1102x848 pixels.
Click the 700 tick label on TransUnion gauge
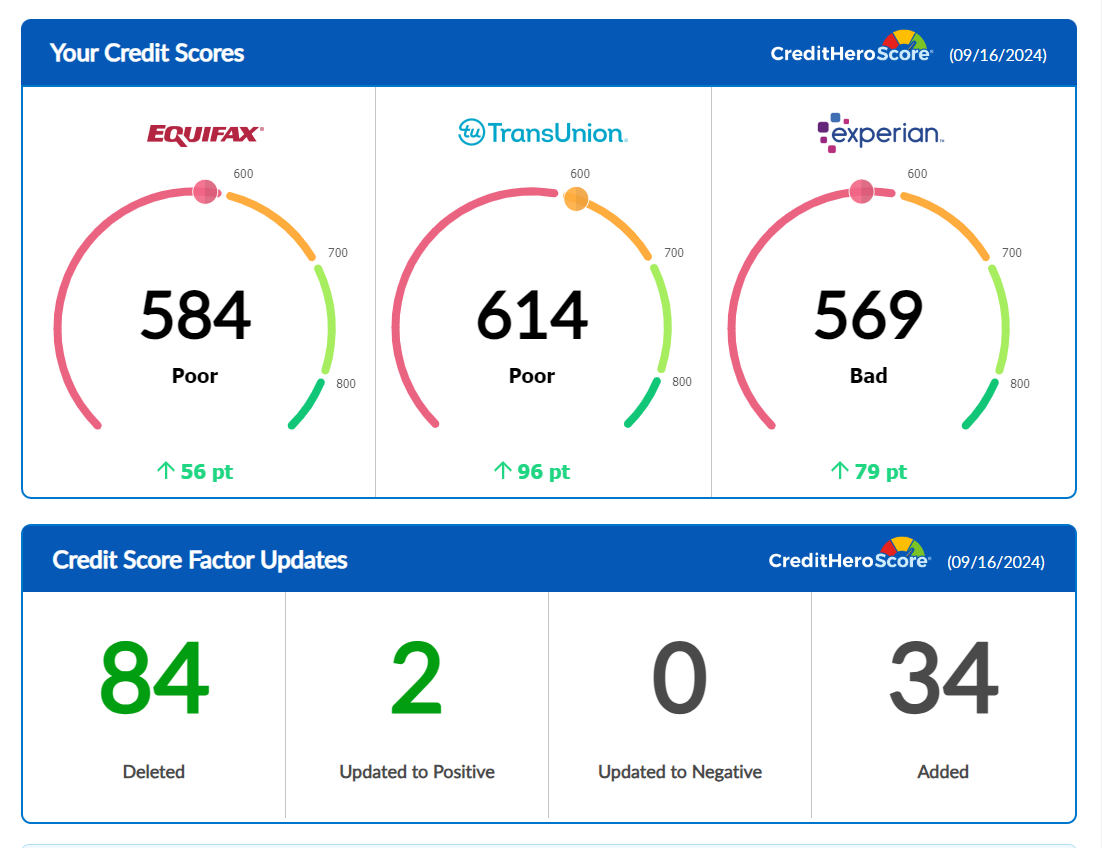click(673, 252)
